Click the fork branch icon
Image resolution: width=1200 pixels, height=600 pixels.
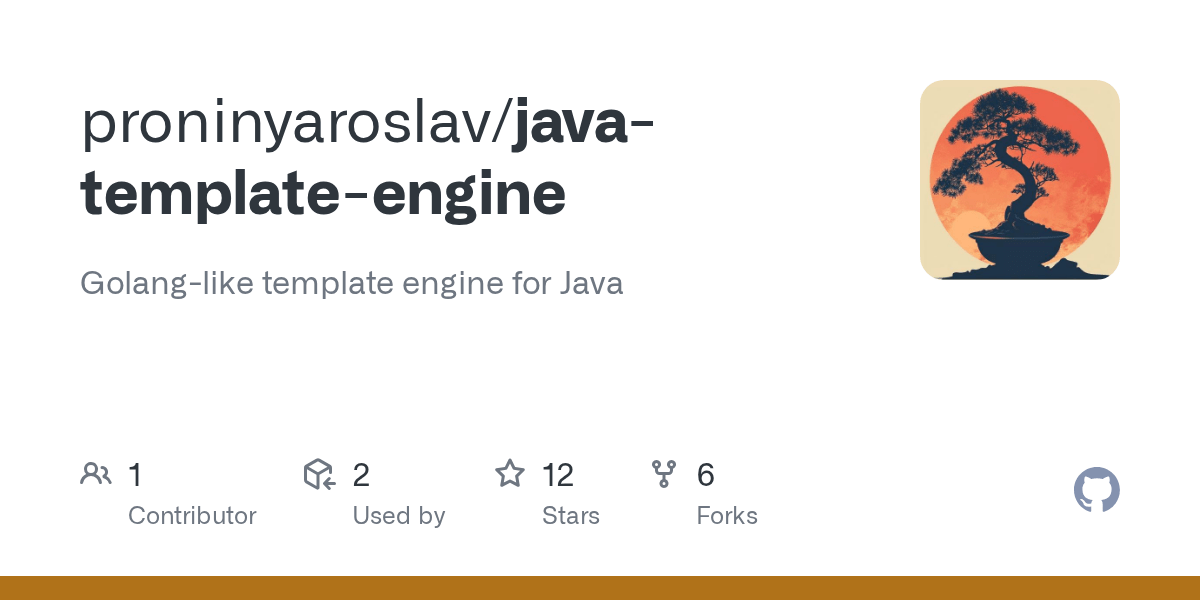(664, 474)
